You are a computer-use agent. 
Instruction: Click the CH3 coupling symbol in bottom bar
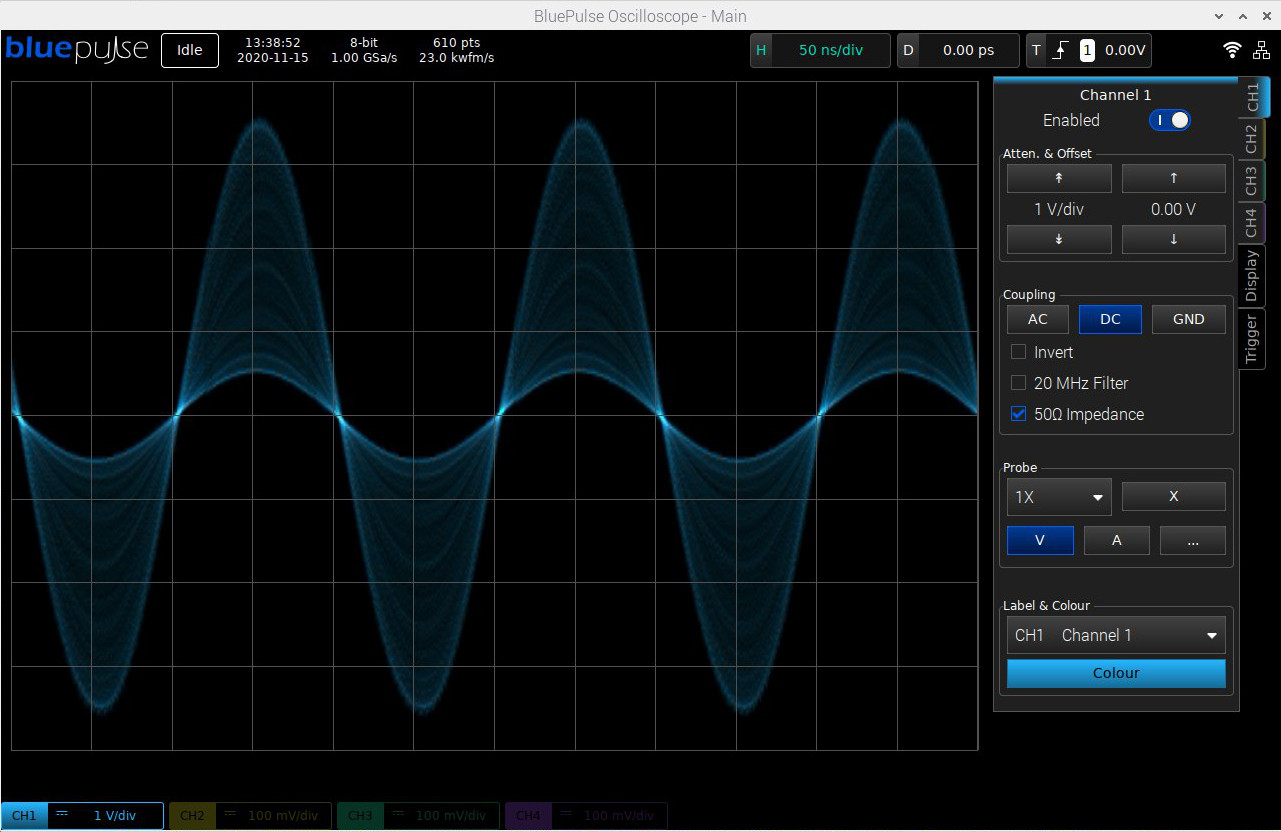398,814
